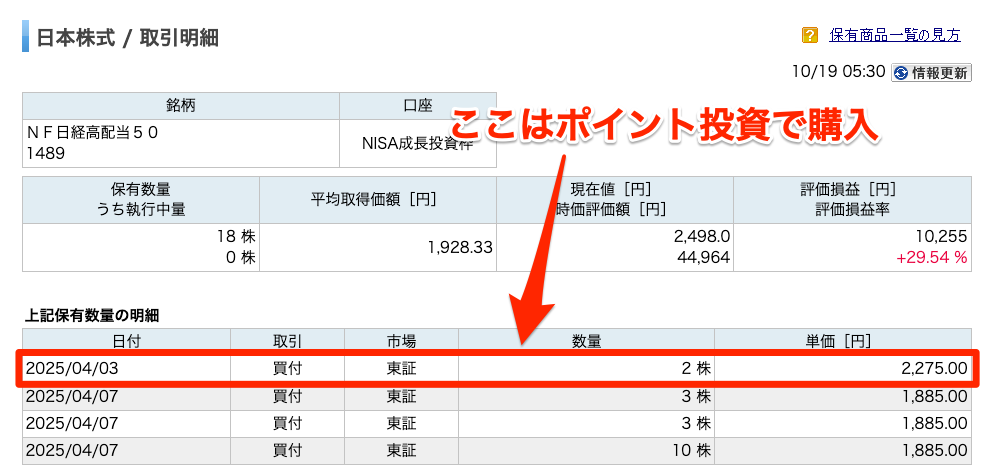Viewport: 983px width, 474px height.
Task: Click the 数量 column header
Action: (586, 341)
